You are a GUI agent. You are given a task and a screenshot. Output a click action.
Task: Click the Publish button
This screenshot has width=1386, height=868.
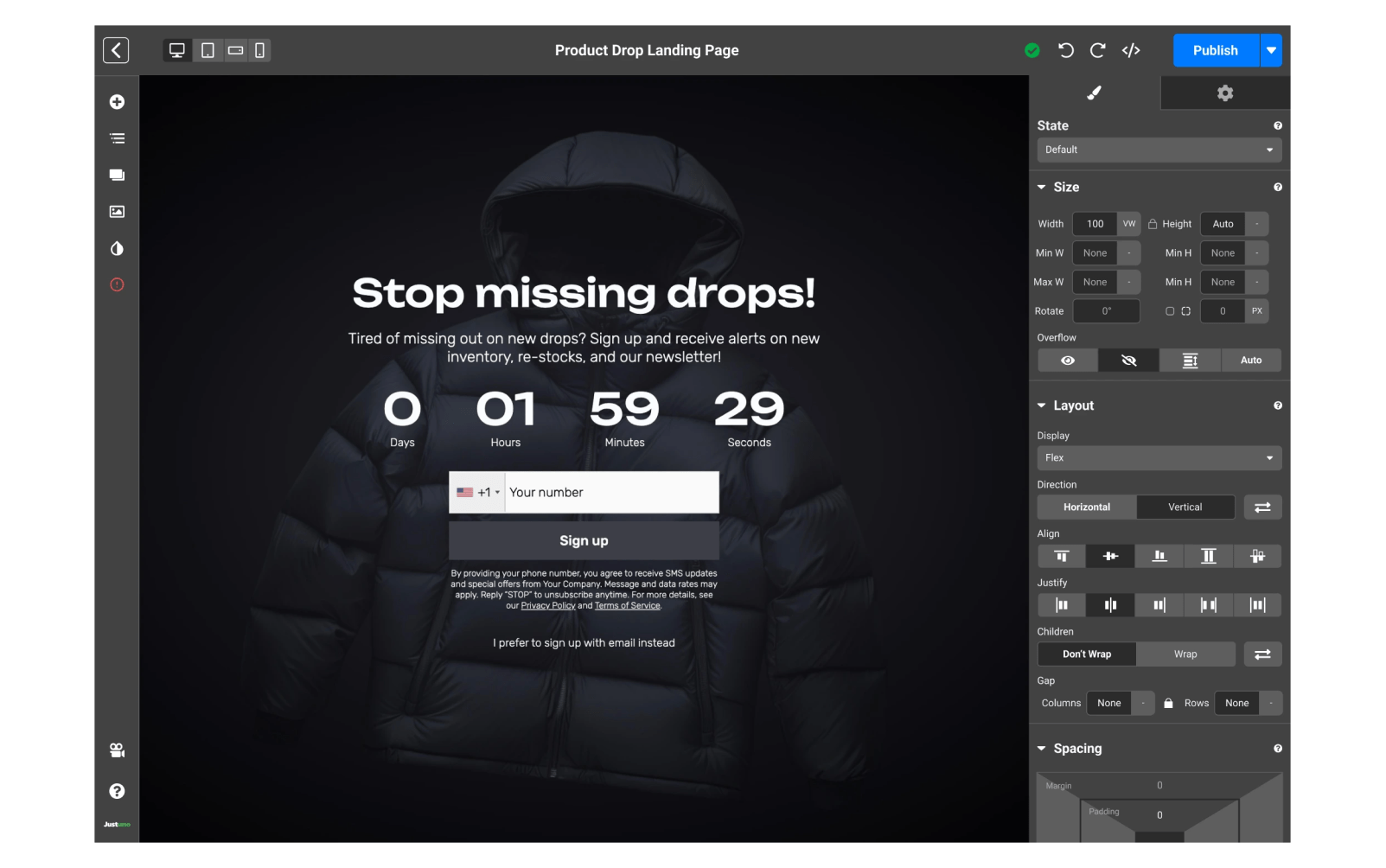(1215, 50)
